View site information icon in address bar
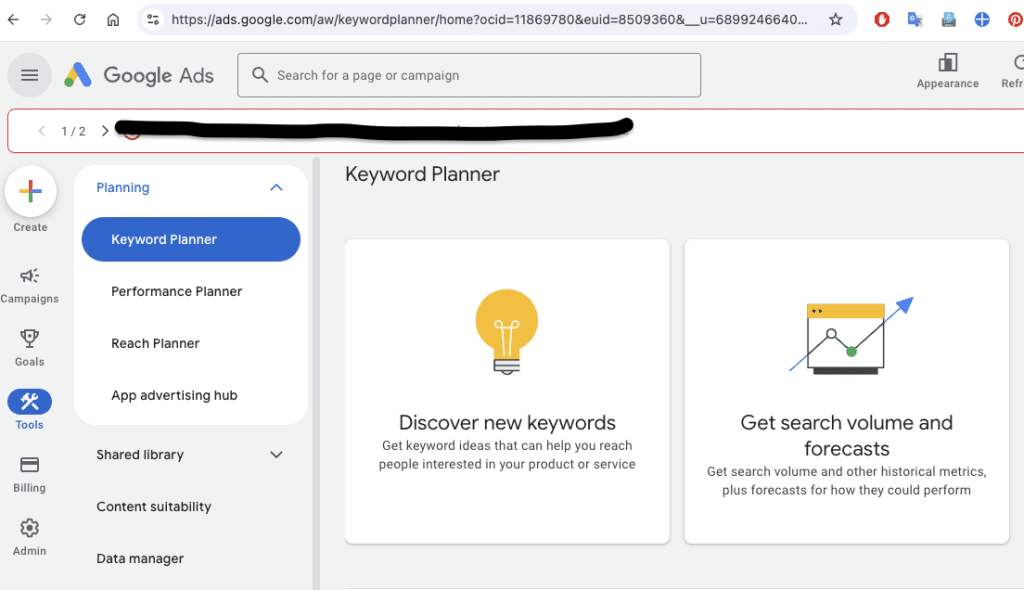The image size is (1024, 590). [153, 20]
